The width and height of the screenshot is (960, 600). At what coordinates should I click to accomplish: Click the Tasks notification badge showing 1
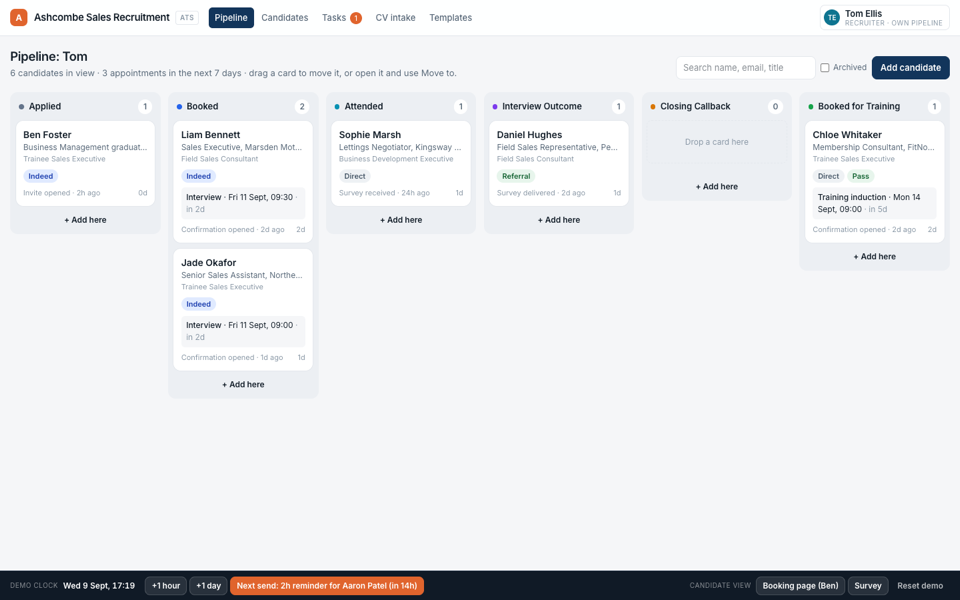point(356,18)
